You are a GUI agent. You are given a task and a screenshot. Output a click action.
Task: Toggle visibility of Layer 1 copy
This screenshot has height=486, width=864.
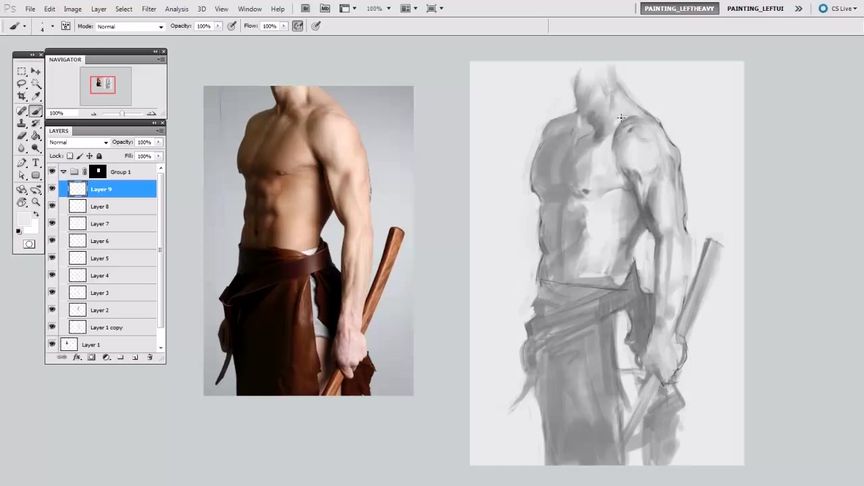click(x=52, y=327)
